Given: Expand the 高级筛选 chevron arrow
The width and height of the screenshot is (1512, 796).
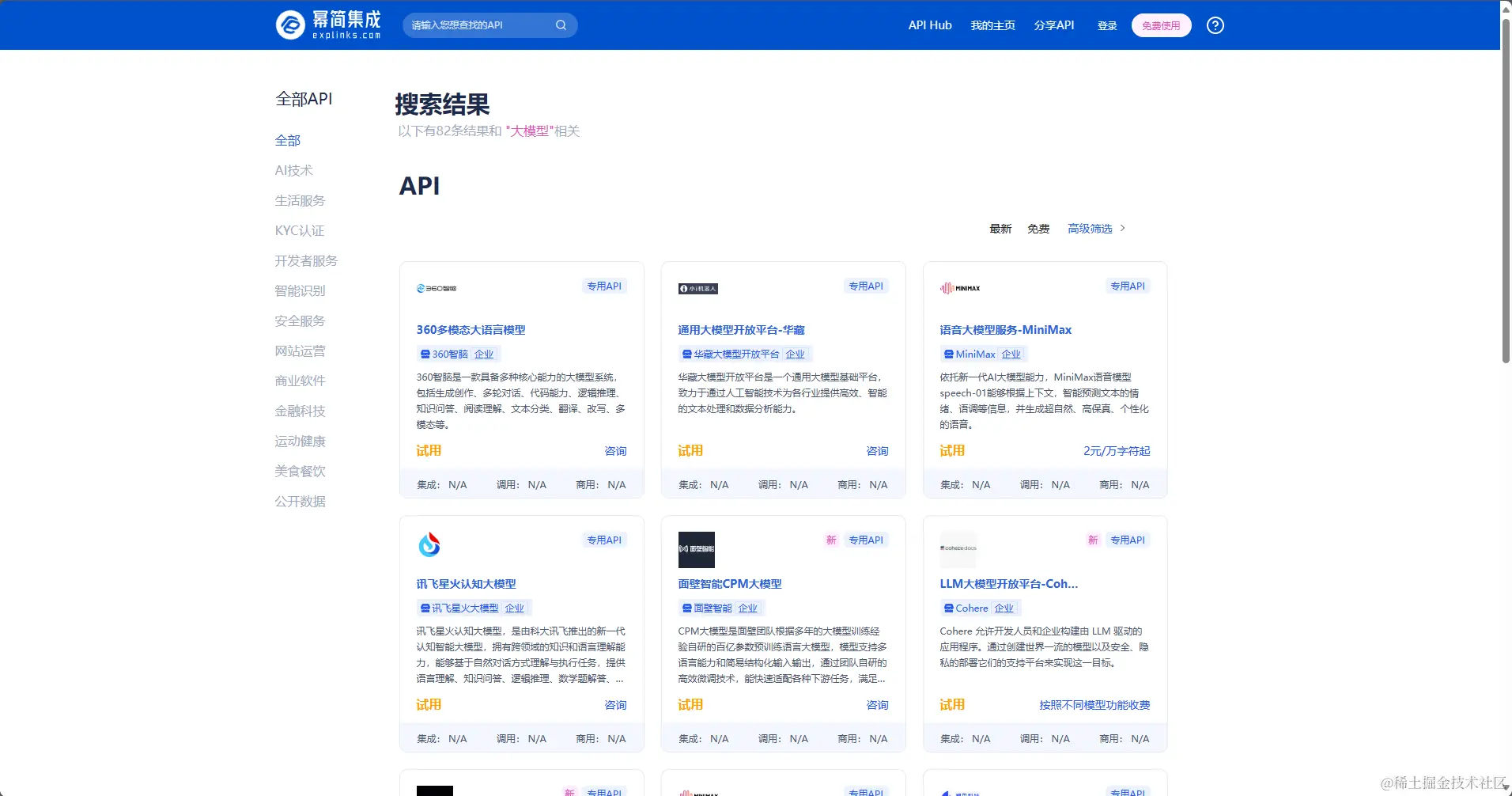Looking at the screenshot, I should (x=1122, y=228).
